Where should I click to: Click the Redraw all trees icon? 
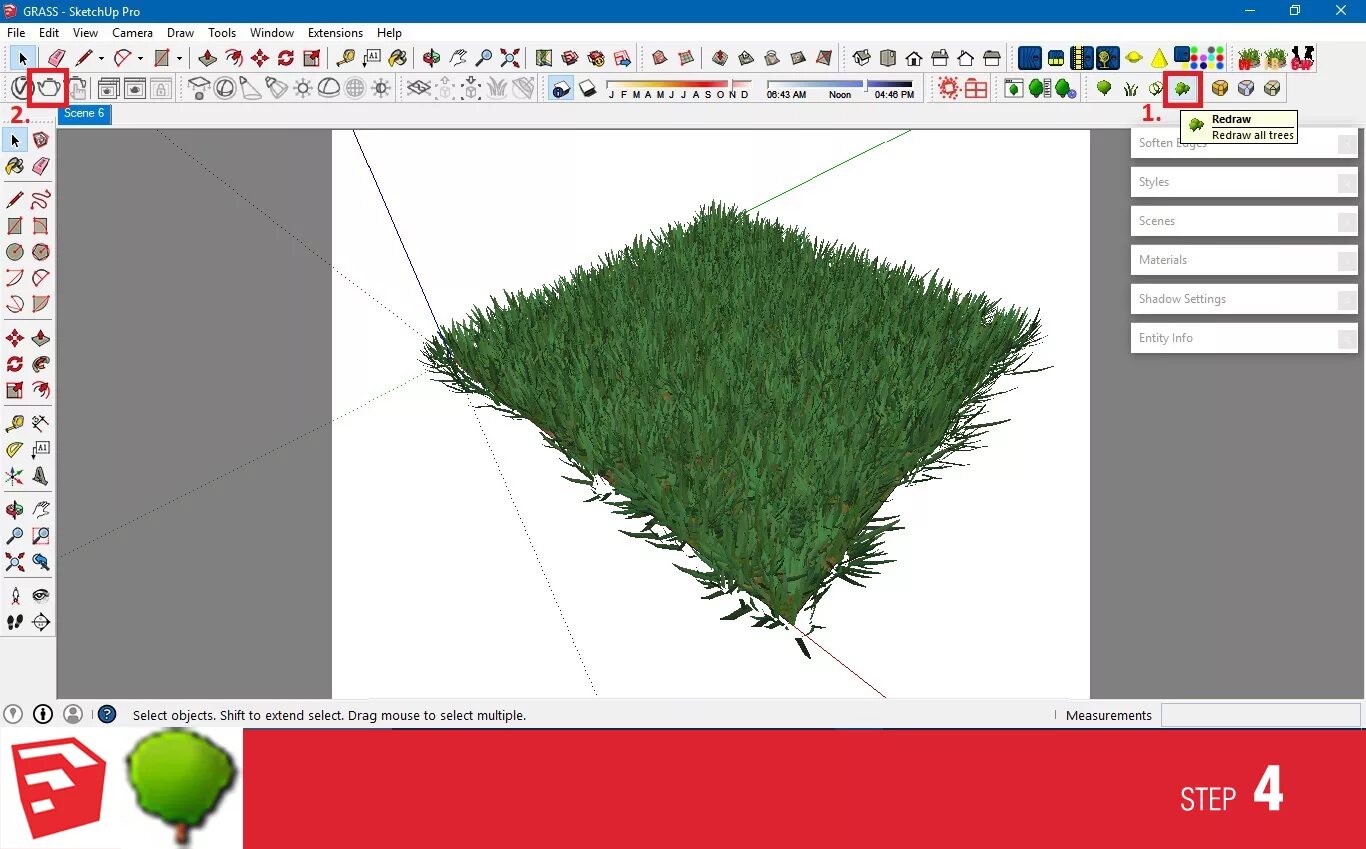click(1183, 88)
